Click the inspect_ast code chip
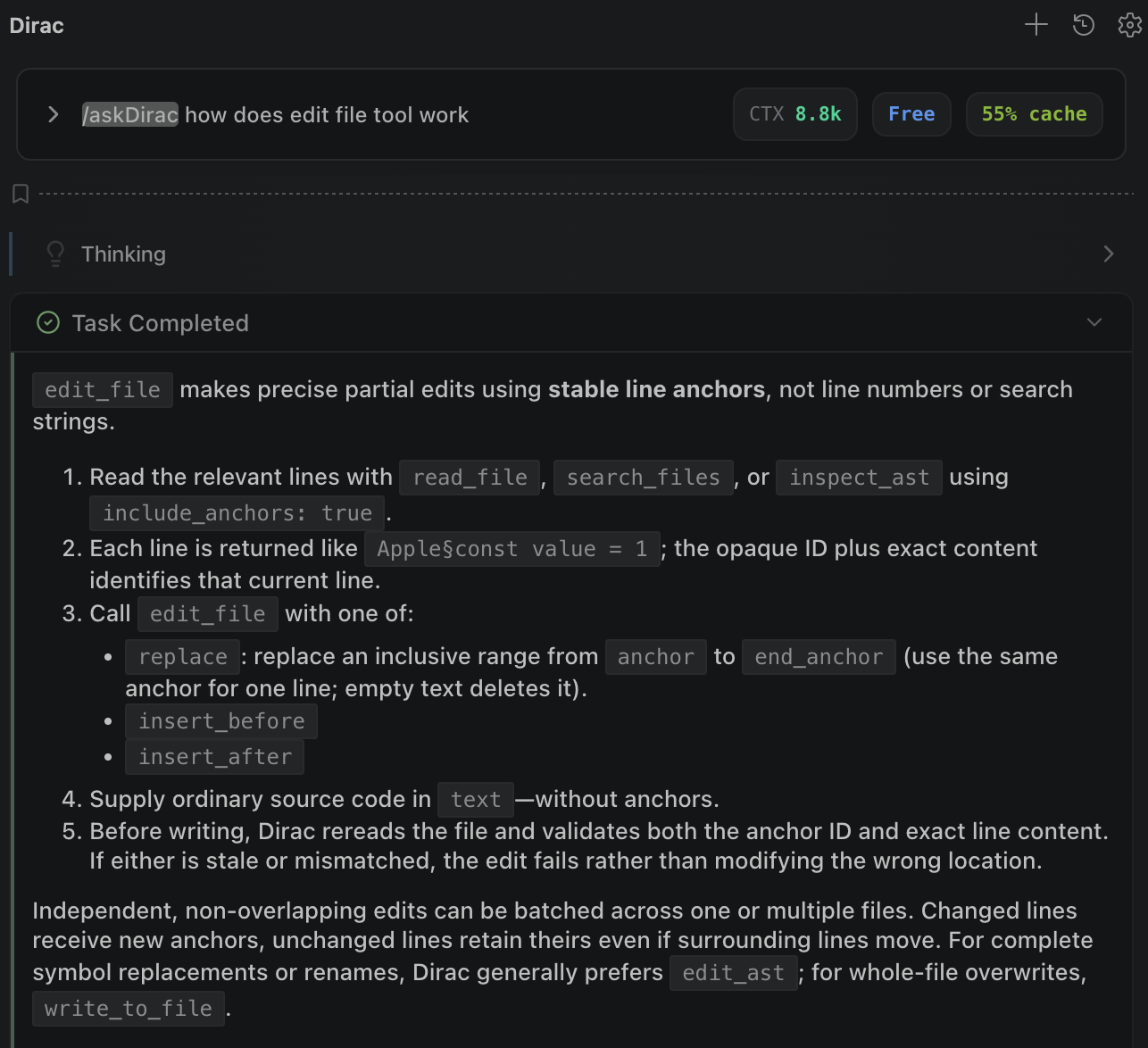1148x1048 pixels. point(859,478)
